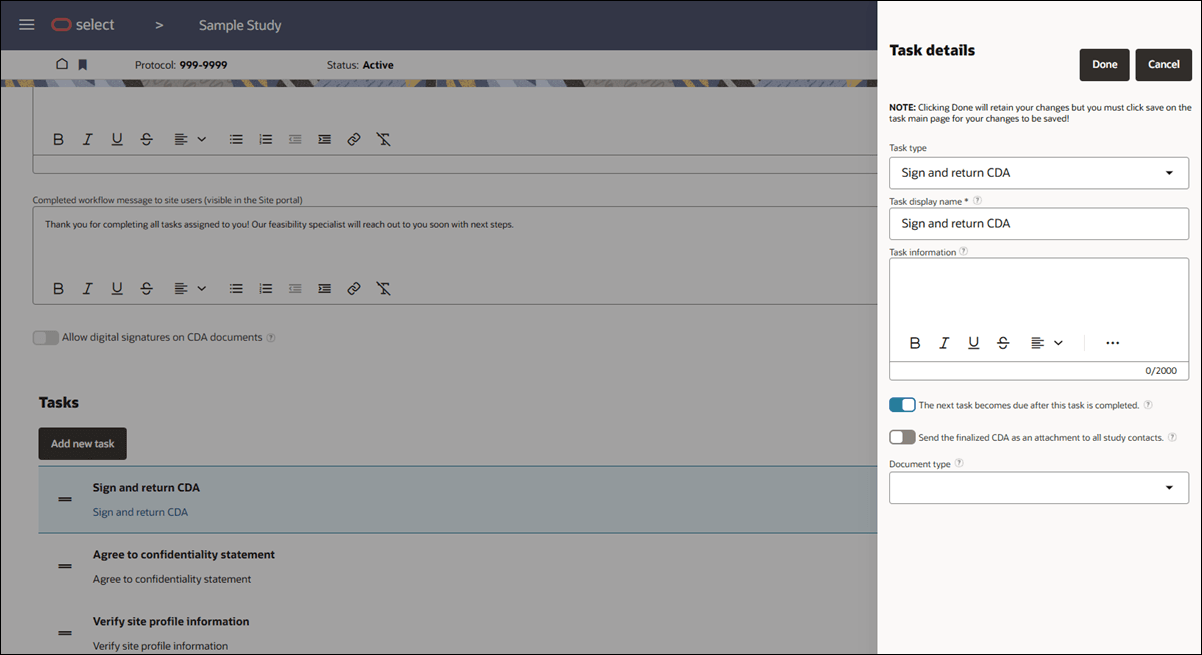Click drag handle for Verify site profile information
The image size is (1202, 655).
[x=65, y=633]
